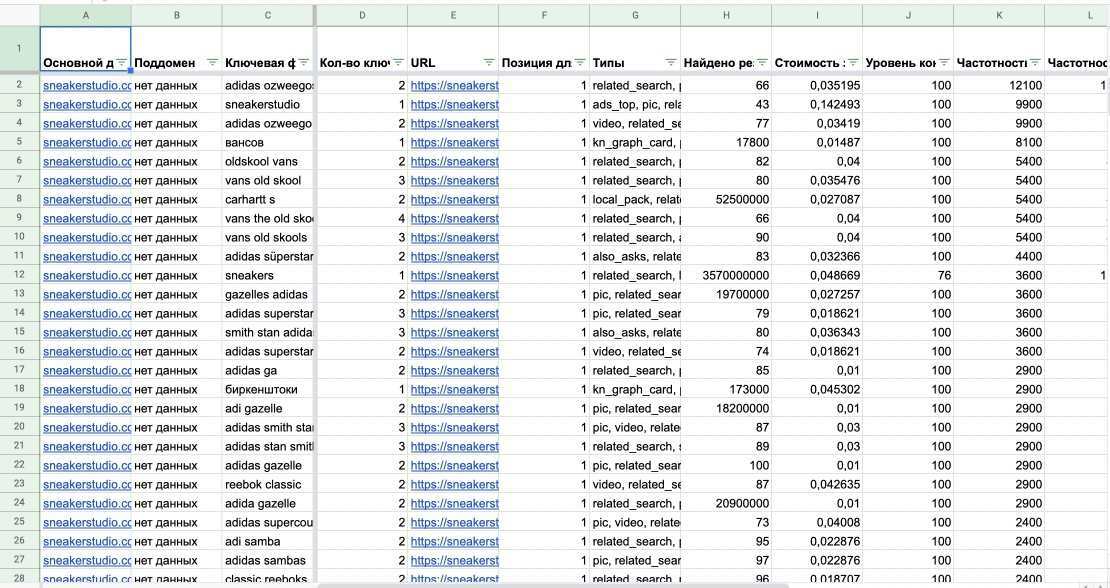Select the Основной домен header cell

[86, 49]
